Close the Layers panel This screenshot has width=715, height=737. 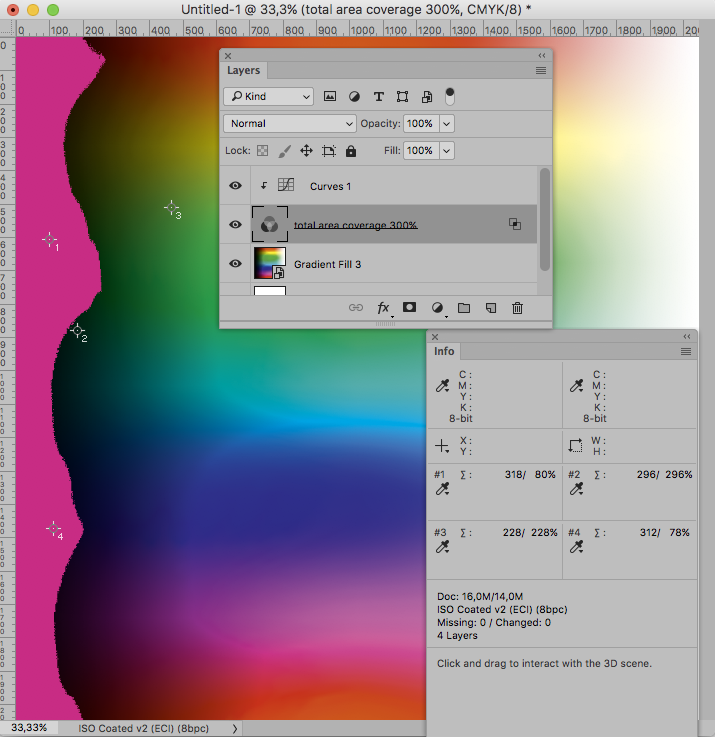[x=228, y=55]
